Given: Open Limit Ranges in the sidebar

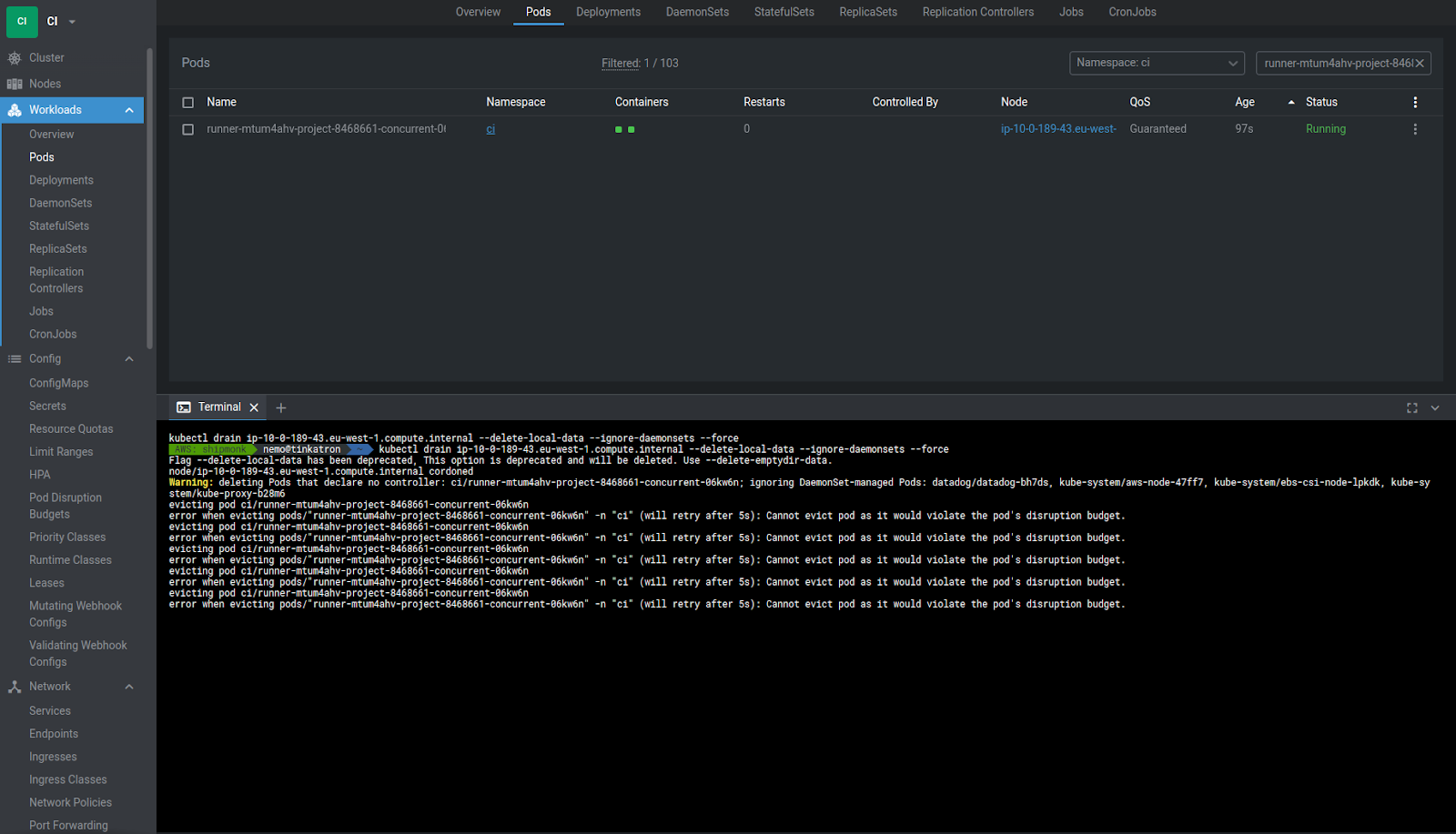Looking at the screenshot, I should click(61, 451).
